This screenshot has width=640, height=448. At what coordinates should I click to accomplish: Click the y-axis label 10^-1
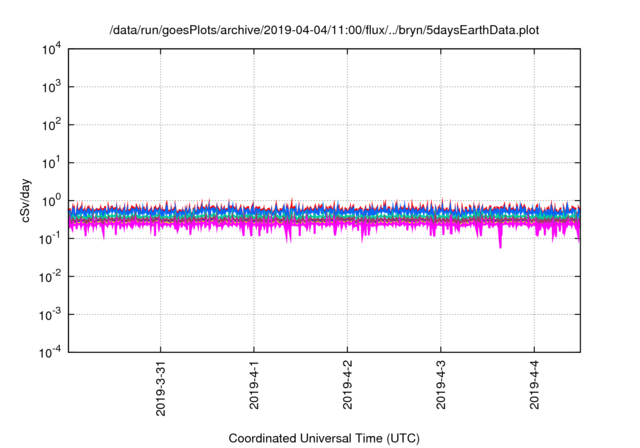pyautogui.click(x=50, y=239)
